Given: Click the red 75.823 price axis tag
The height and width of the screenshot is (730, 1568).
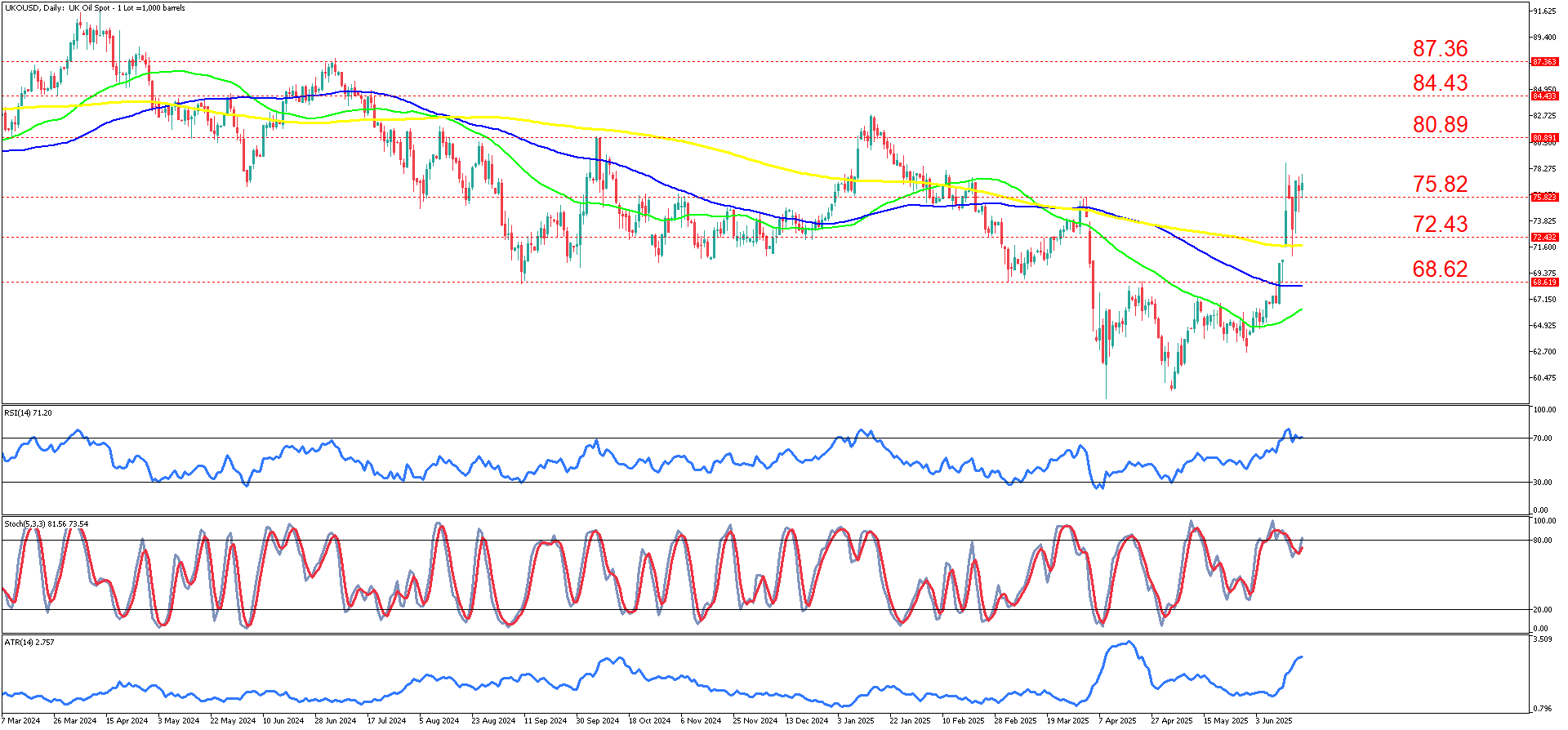Looking at the screenshot, I should tap(1544, 198).
